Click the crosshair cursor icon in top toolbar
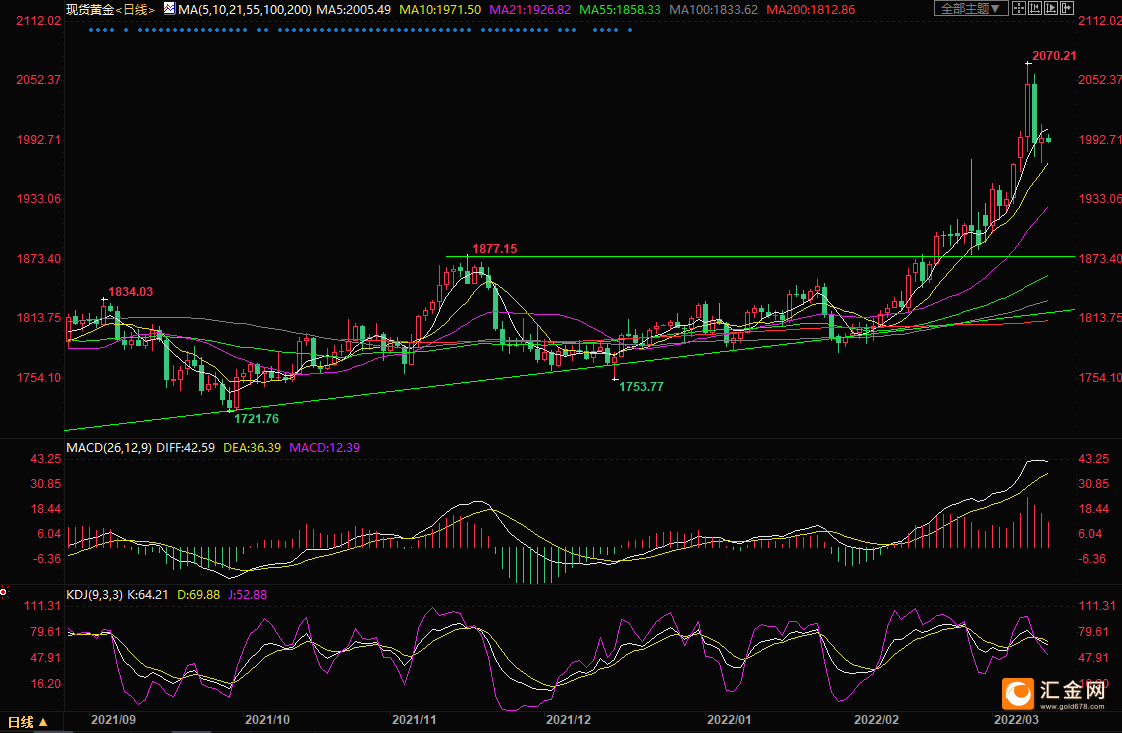The height and width of the screenshot is (733, 1122). click(x=1019, y=8)
